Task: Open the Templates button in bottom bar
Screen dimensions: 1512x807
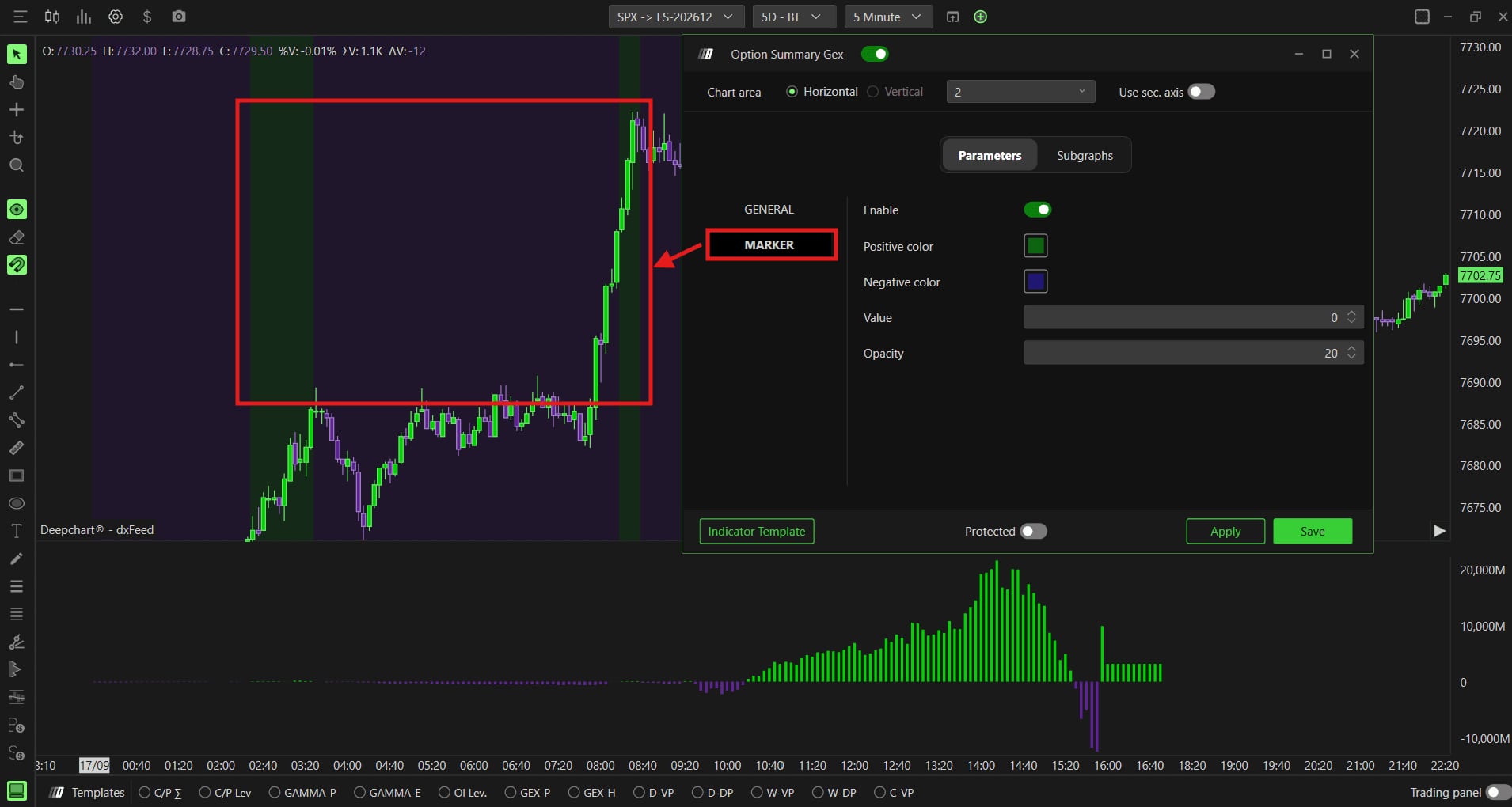Action: (x=88, y=792)
